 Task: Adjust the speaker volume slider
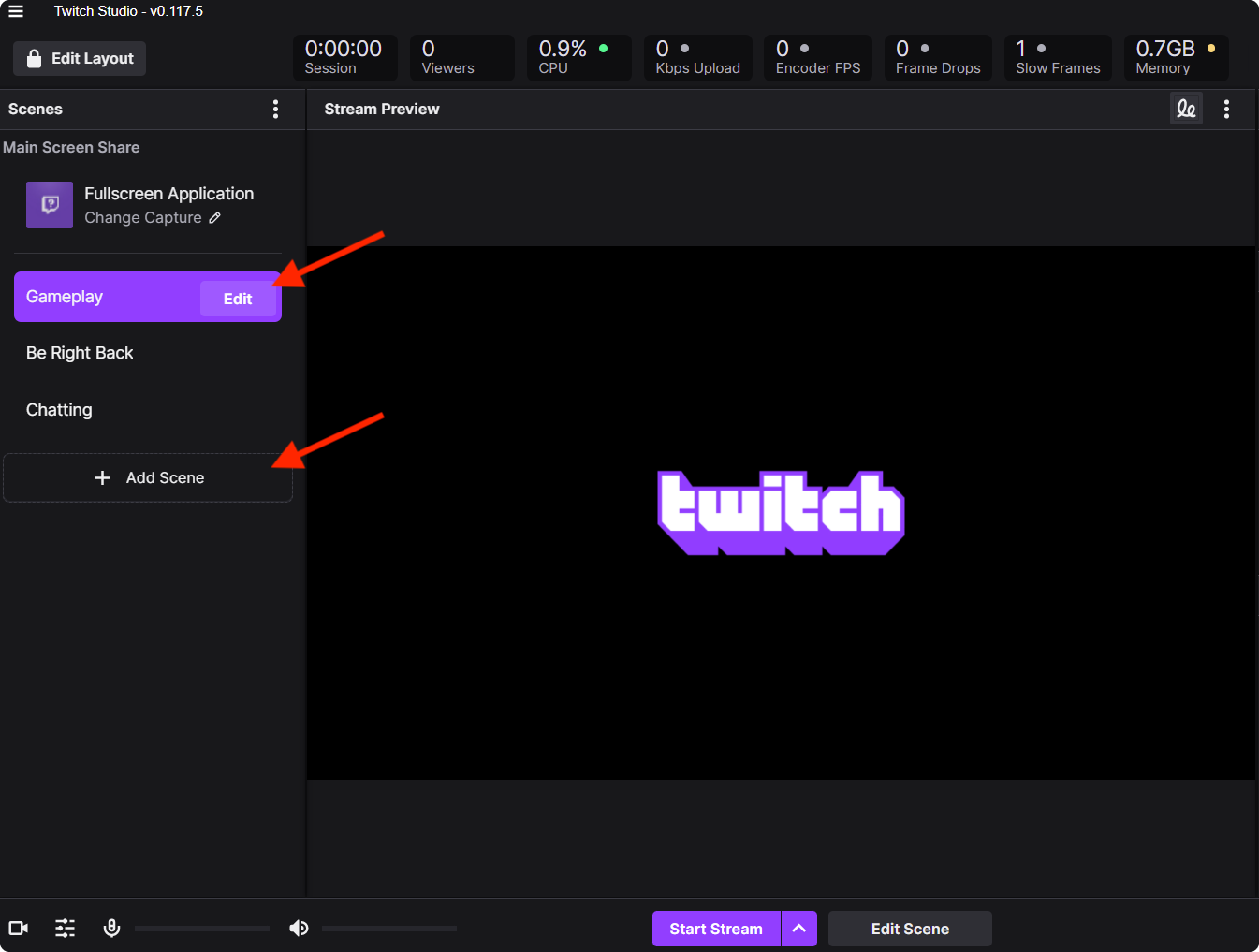(x=389, y=929)
